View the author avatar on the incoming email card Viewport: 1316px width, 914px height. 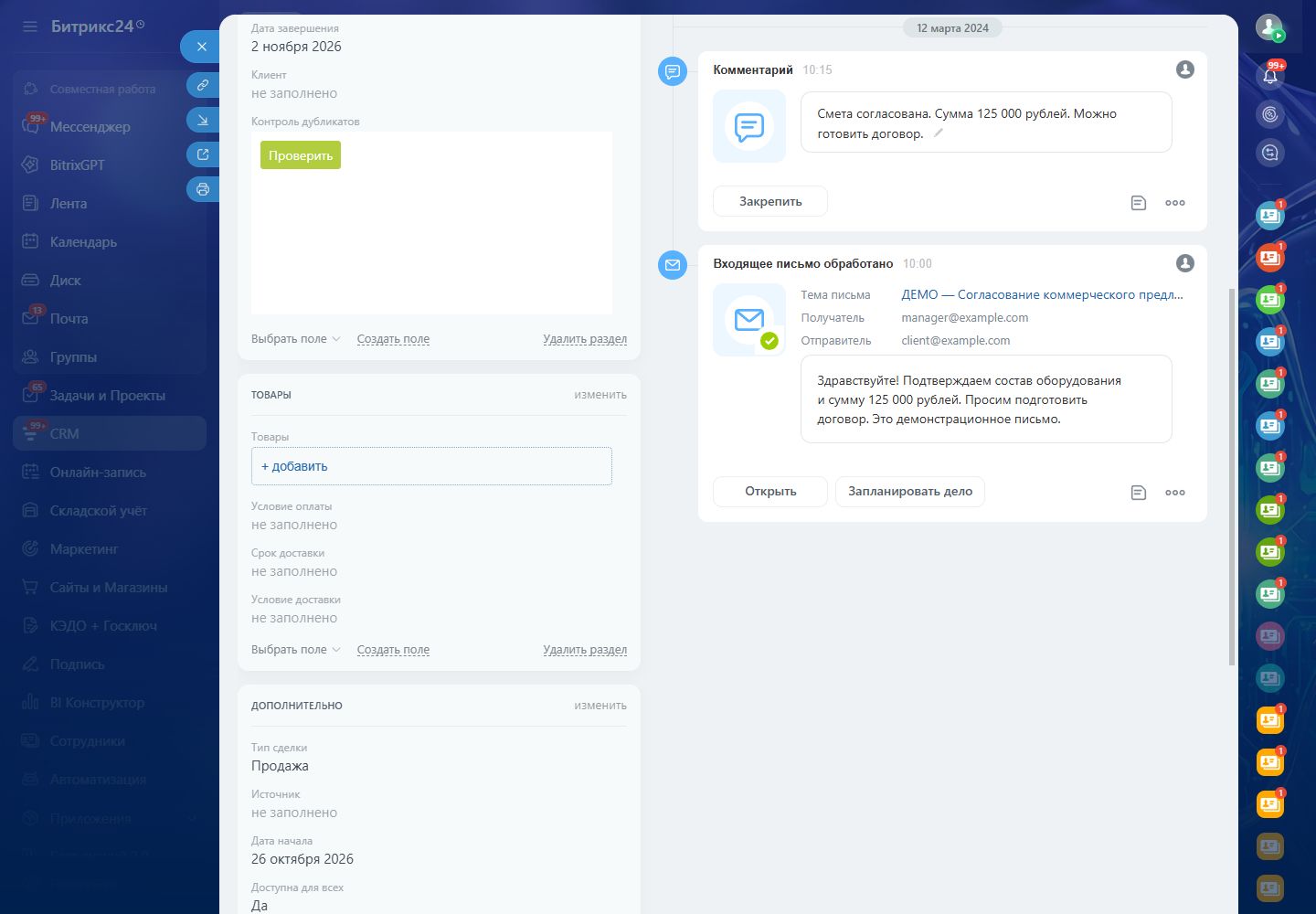(1185, 263)
